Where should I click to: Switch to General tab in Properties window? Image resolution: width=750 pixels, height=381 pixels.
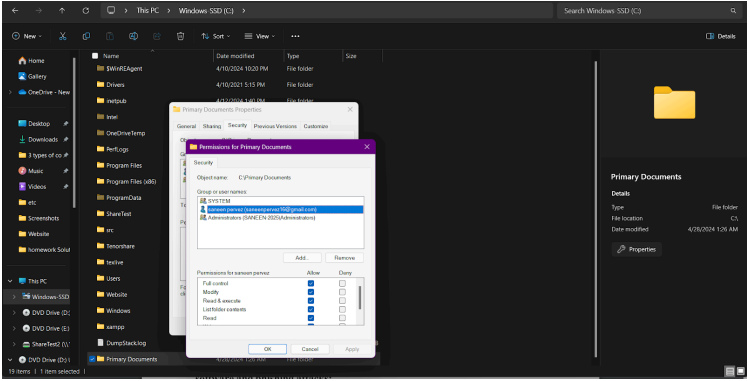pyautogui.click(x=187, y=126)
